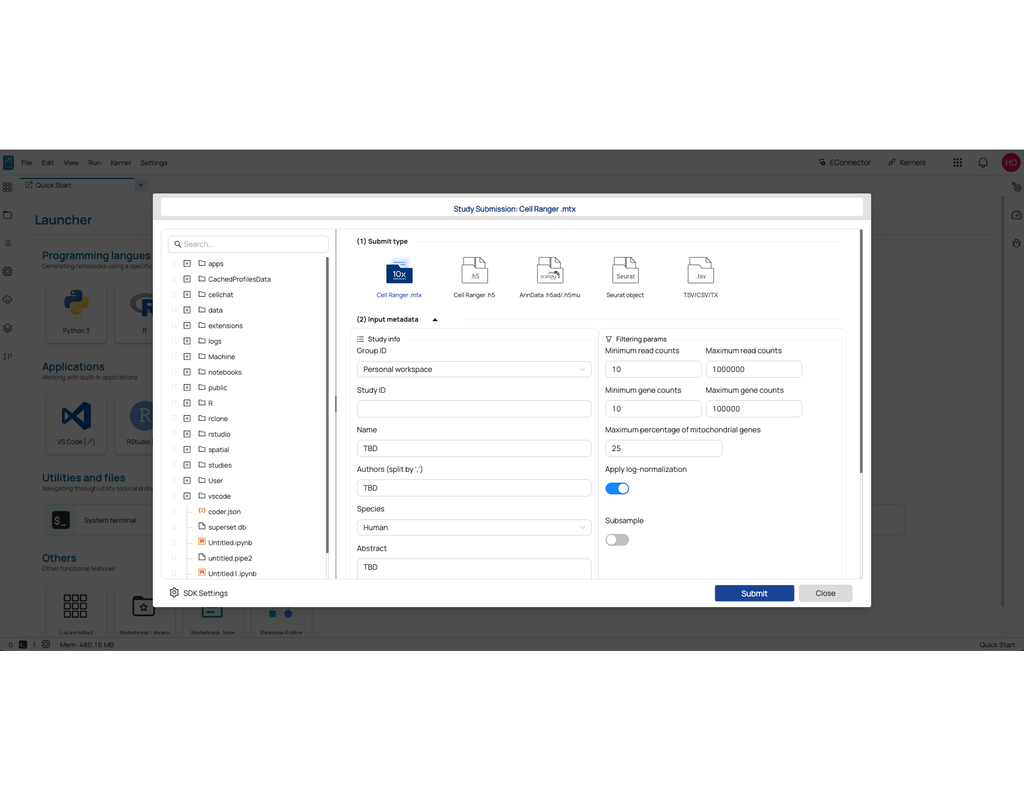
Task: Pick the AnnData .h5ad/.h5mu icon
Action: [x=549, y=271]
